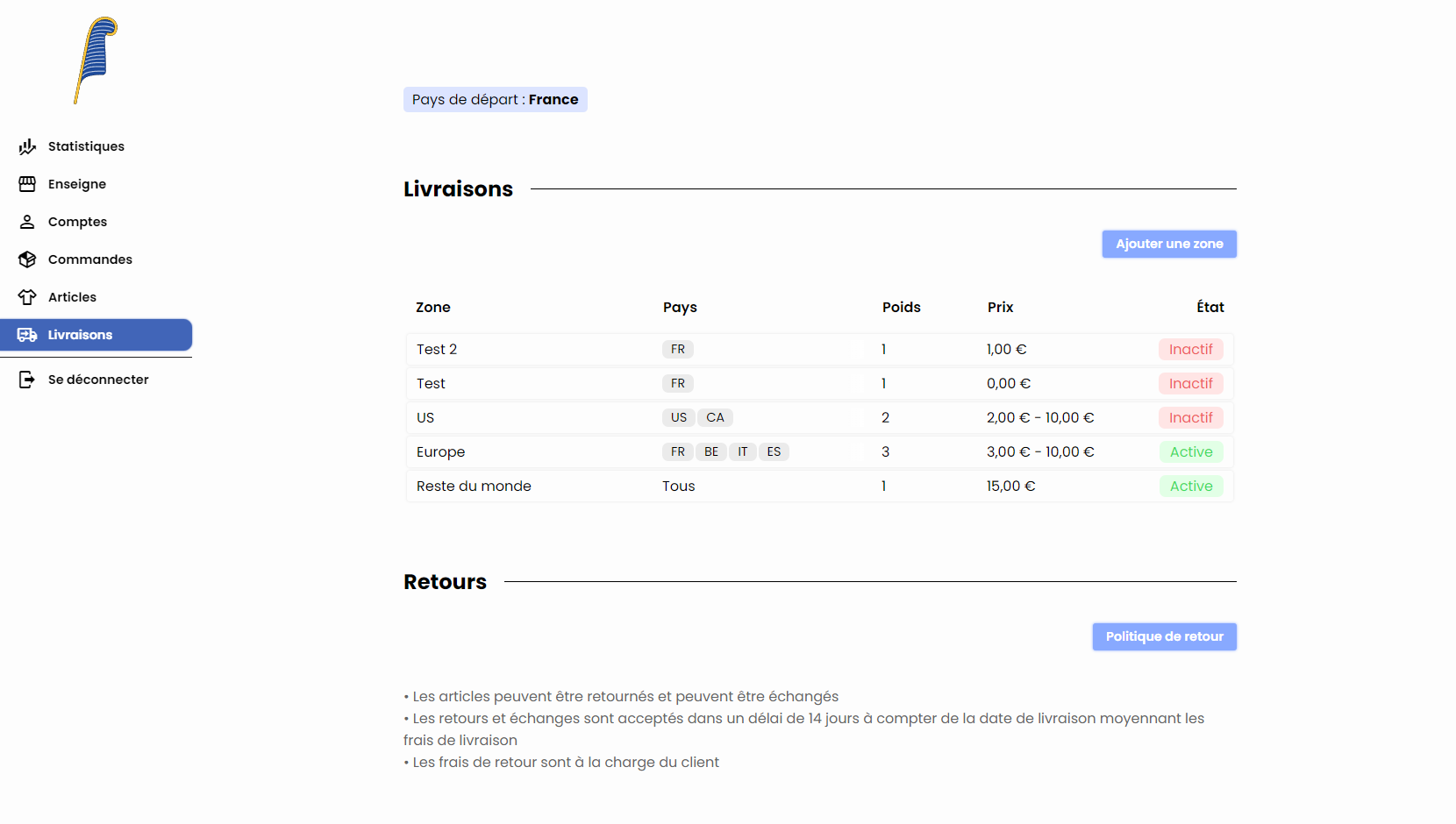This screenshot has height=824, width=1456.
Task: Open the Comptes menu item
Action: (x=78, y=221)
